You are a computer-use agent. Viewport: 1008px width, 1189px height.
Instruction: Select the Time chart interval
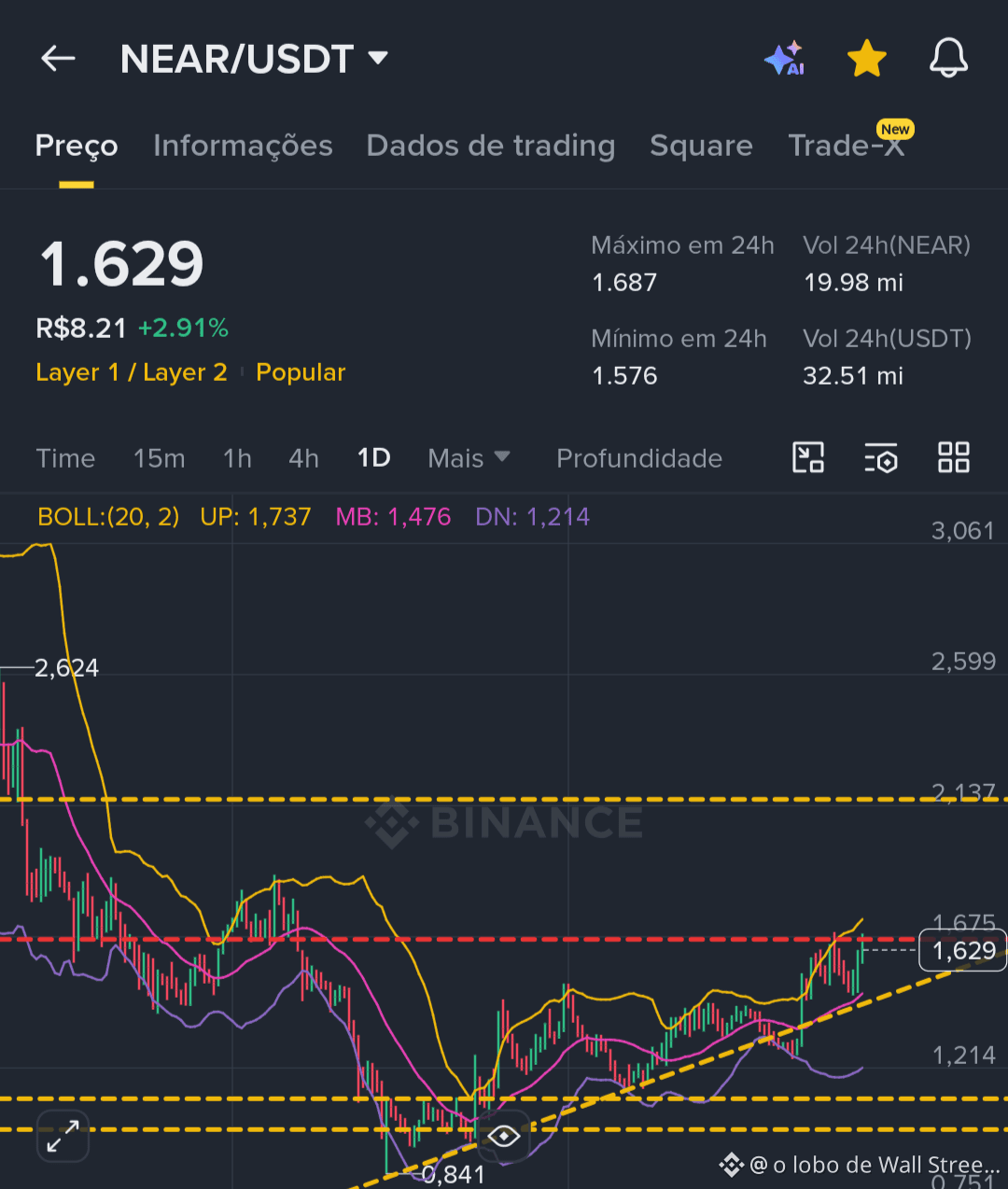click(x=65, y=458)
